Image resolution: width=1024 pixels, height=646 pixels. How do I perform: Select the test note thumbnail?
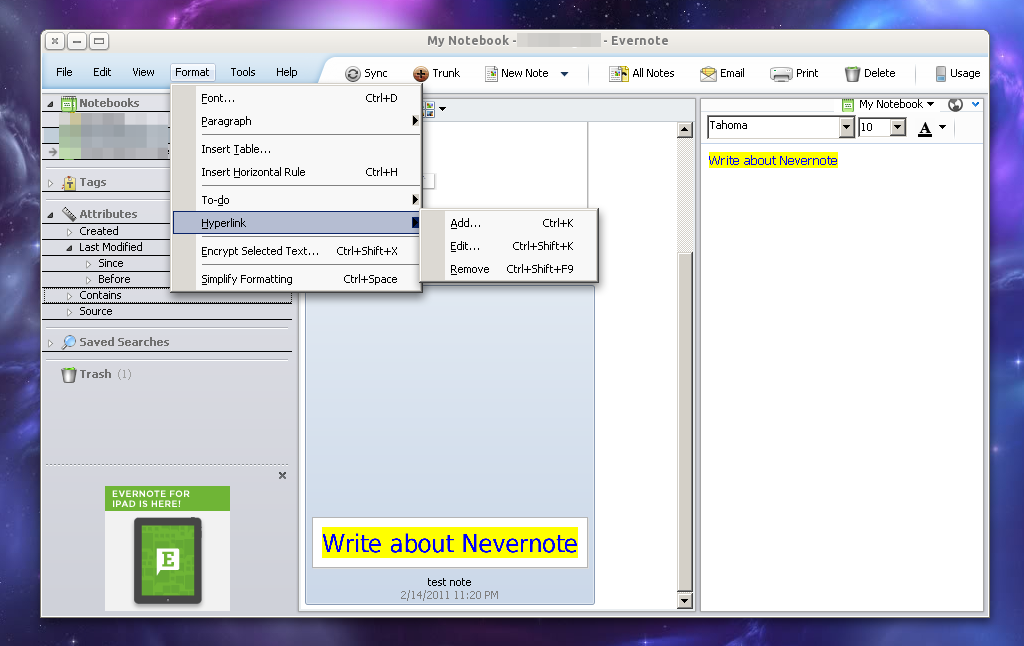[x=450, y=543]
